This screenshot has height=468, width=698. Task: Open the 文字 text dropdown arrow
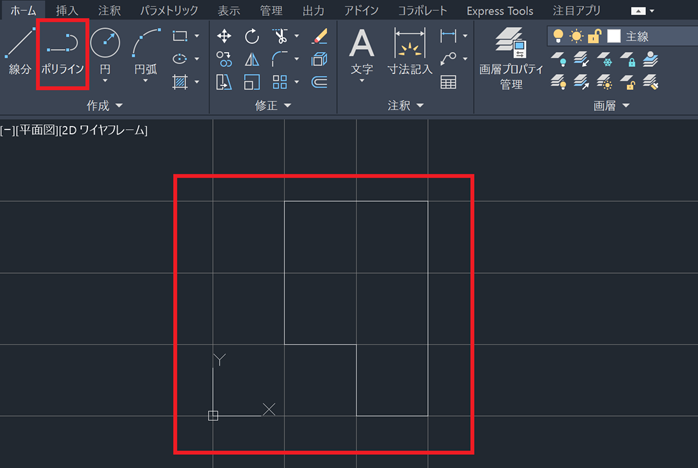click(361, 81)
